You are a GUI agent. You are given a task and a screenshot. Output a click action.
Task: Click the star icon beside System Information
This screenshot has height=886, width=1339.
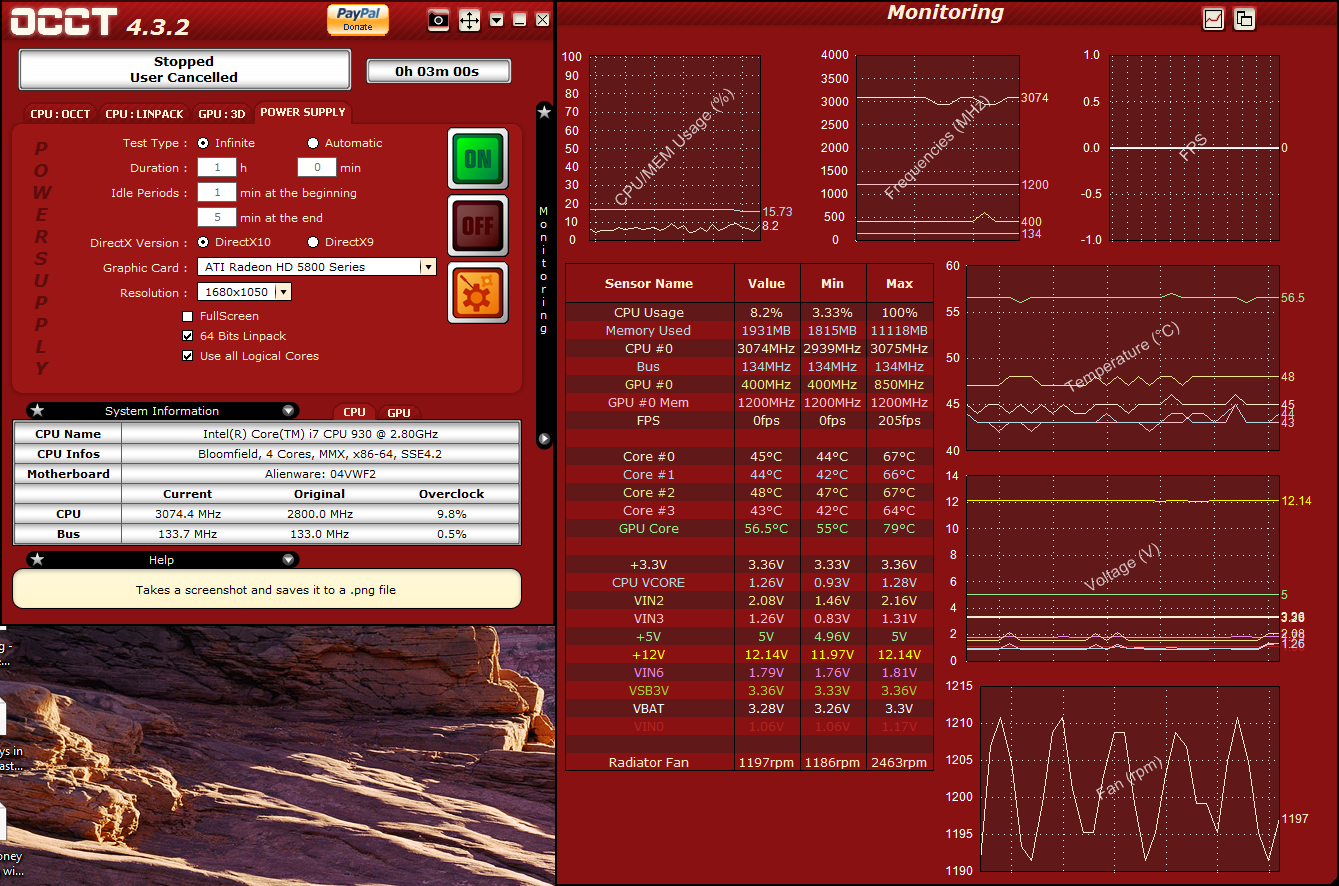point(37,410)
